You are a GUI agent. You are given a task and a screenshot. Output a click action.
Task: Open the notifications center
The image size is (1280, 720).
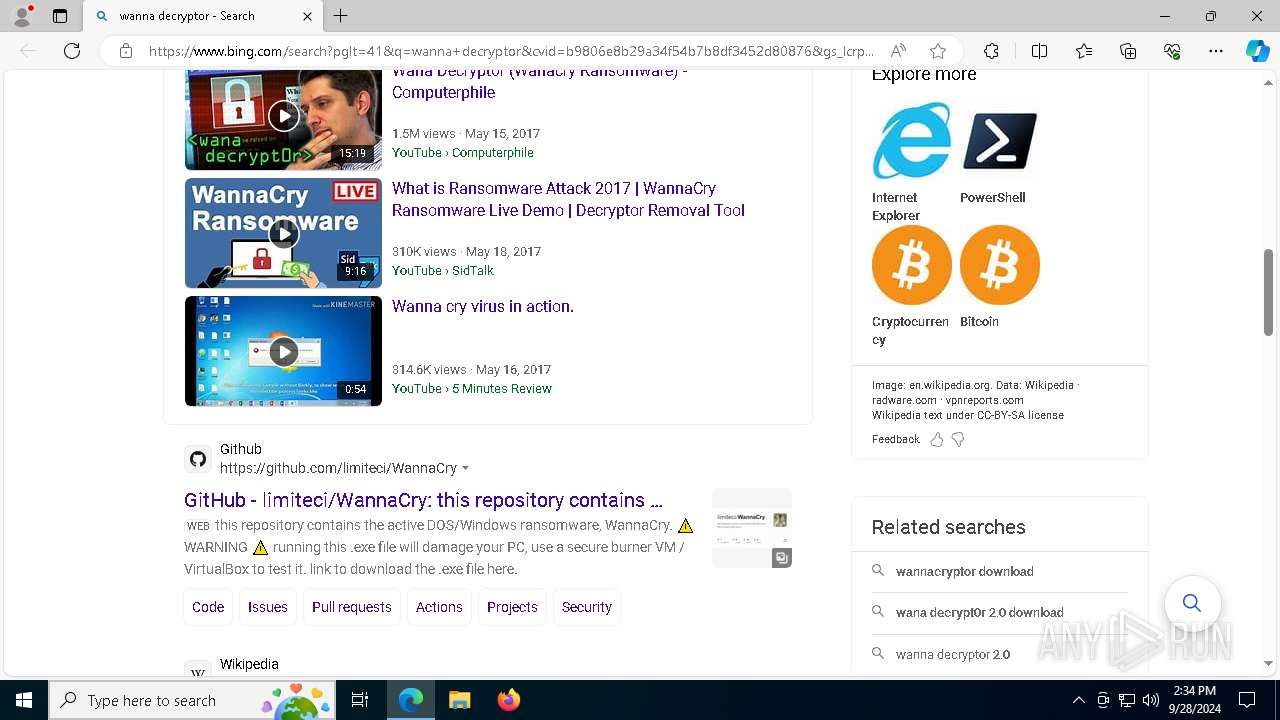1247,700
